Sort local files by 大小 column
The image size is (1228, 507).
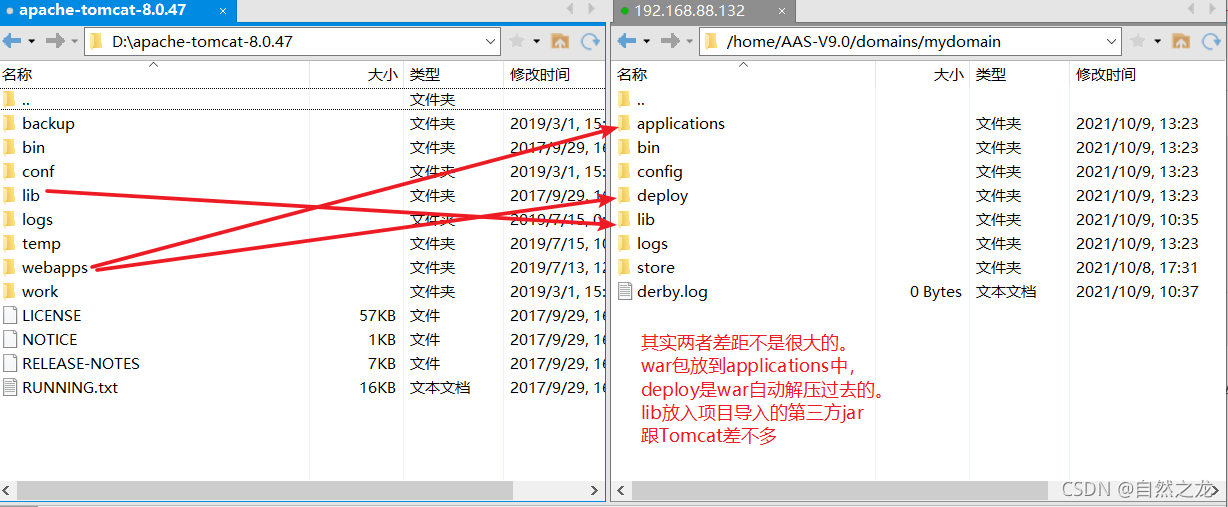(357, 74)
